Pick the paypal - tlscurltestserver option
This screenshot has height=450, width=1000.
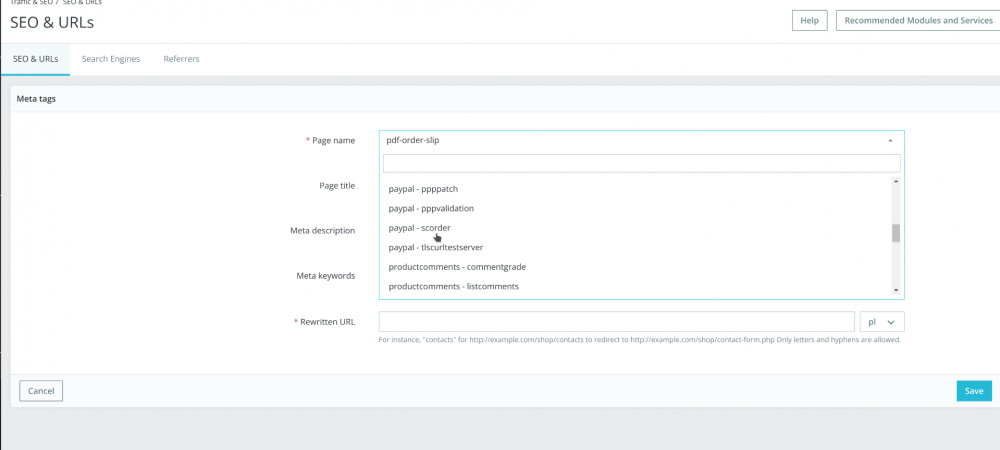[x=435, y=247]
